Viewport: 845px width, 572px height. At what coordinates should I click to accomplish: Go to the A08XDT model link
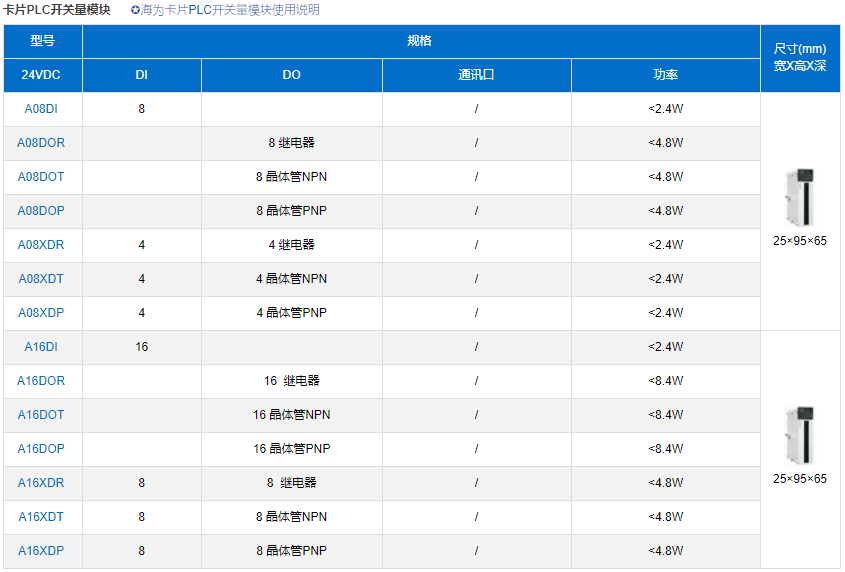[41, 279]
